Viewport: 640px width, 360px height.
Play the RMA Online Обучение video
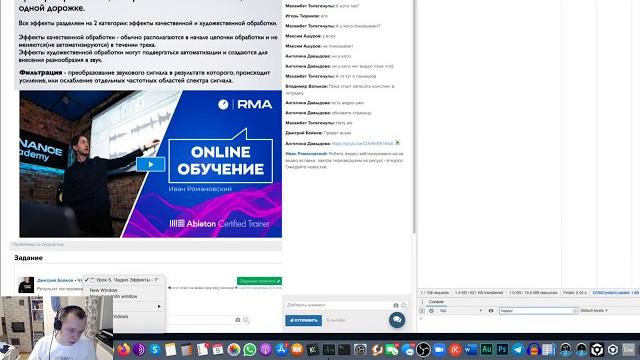tap(151, 164)
